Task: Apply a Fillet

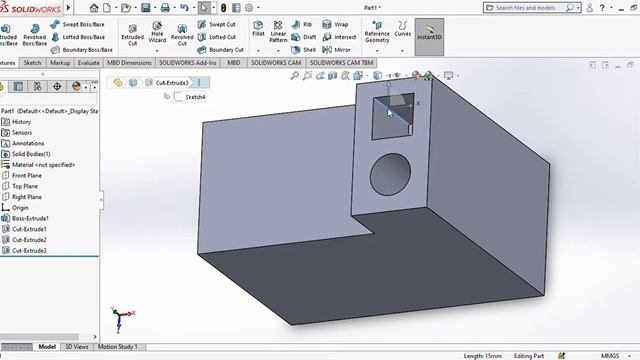Action: coord(258,29)
